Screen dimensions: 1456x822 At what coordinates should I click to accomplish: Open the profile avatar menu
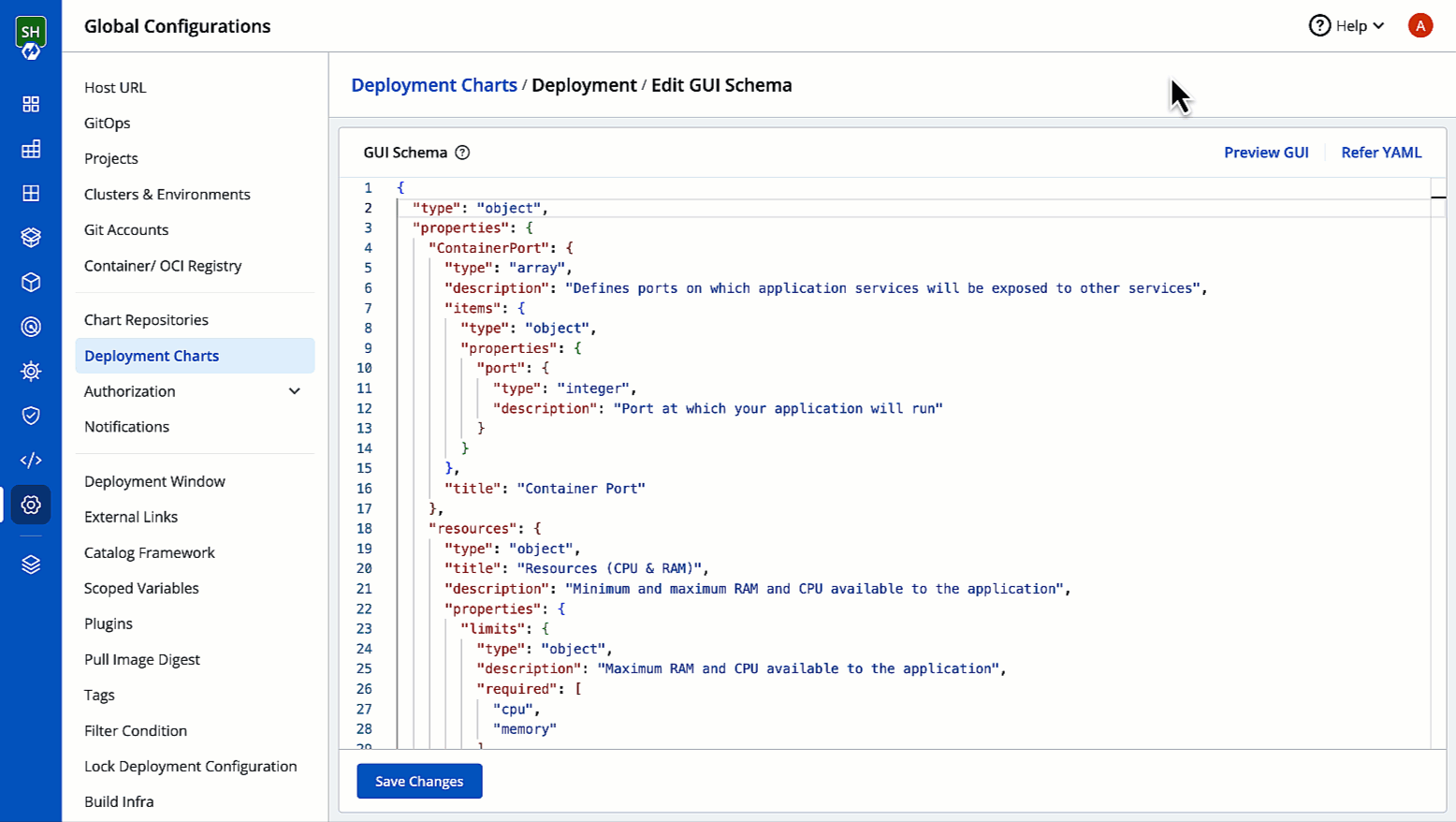[1420, 25]
